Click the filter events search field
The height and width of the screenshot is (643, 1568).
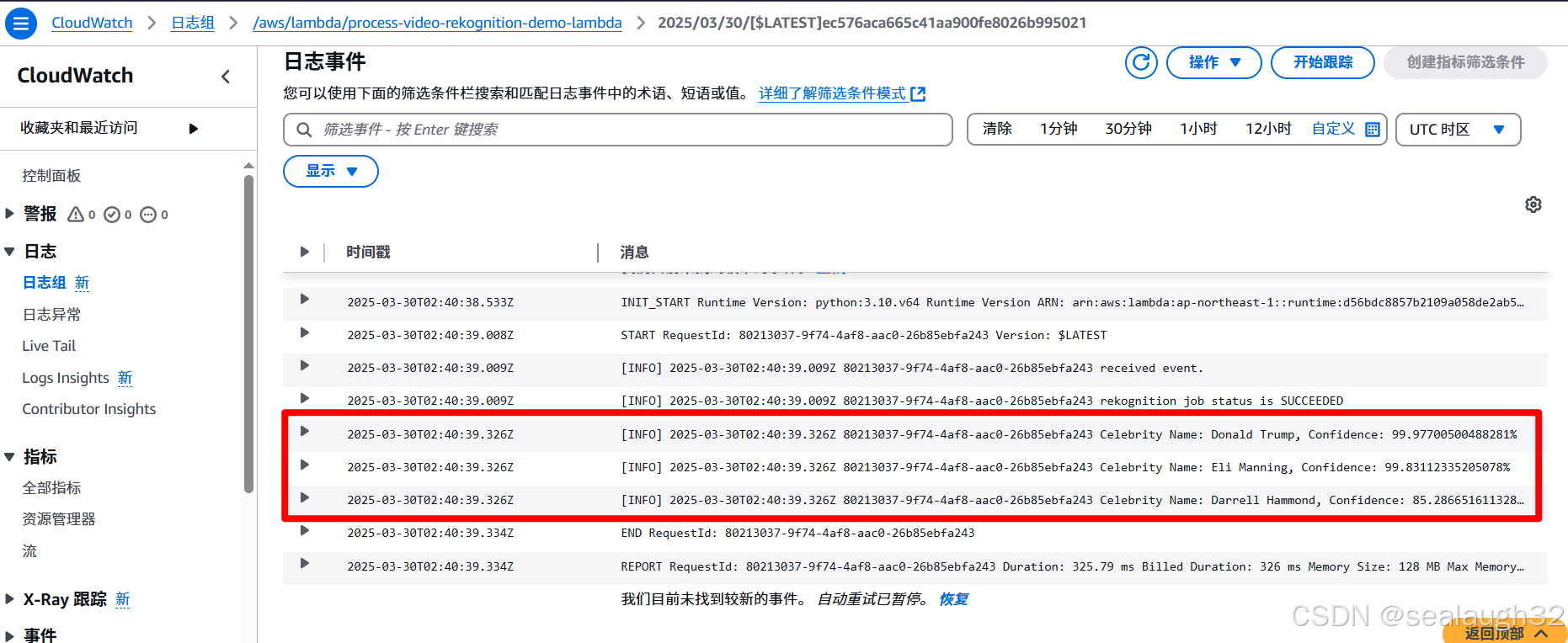tap(617, 130)
